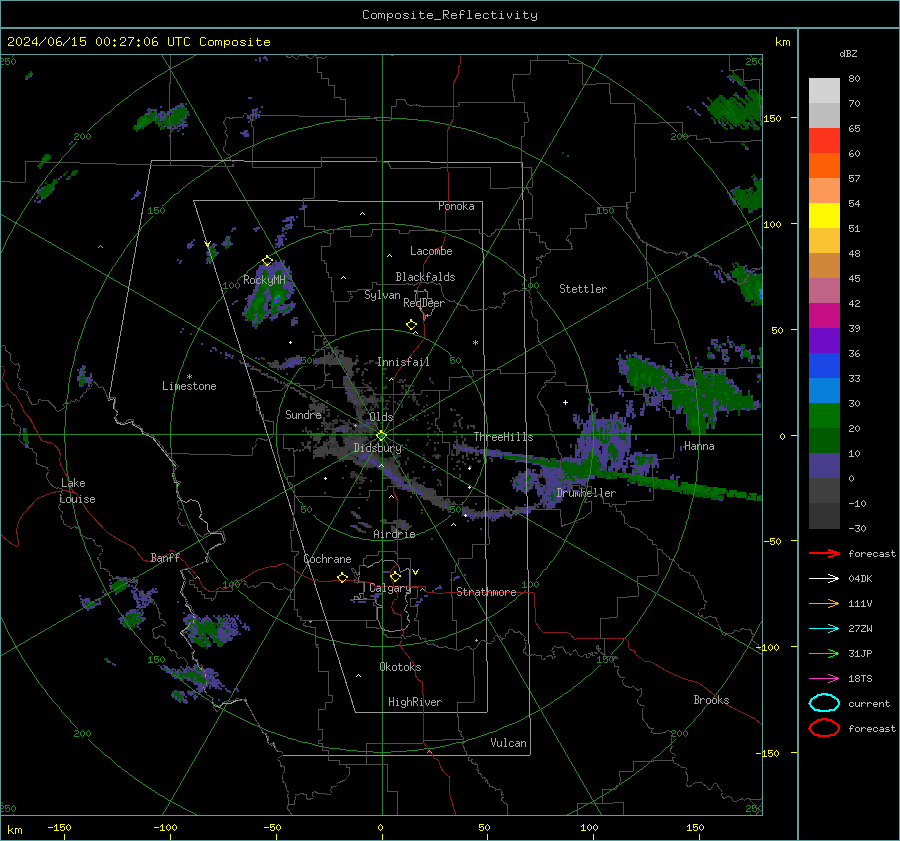The image size is (900, 841).
Task: Click yellow diamond marker above Calgary label
Action: coord(395,576)
